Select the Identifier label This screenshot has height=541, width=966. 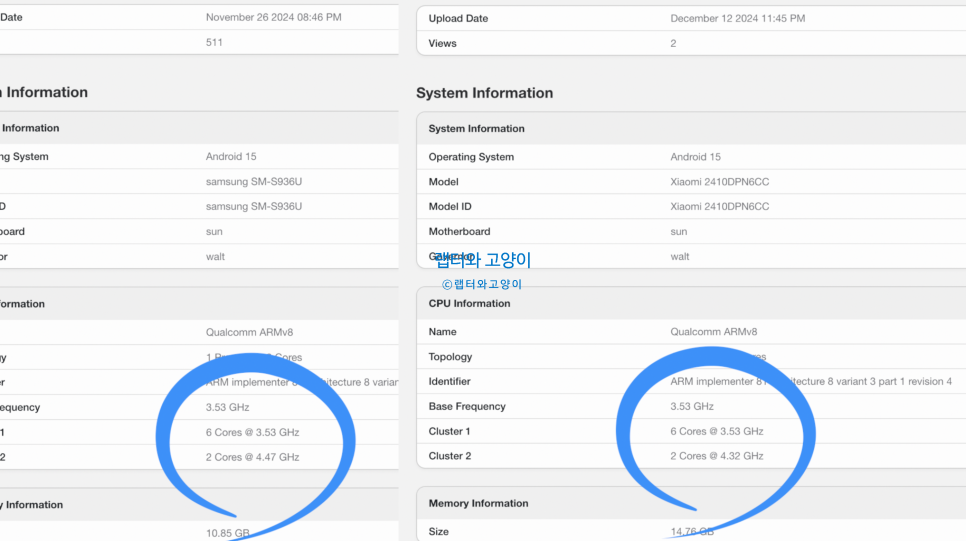449,381
